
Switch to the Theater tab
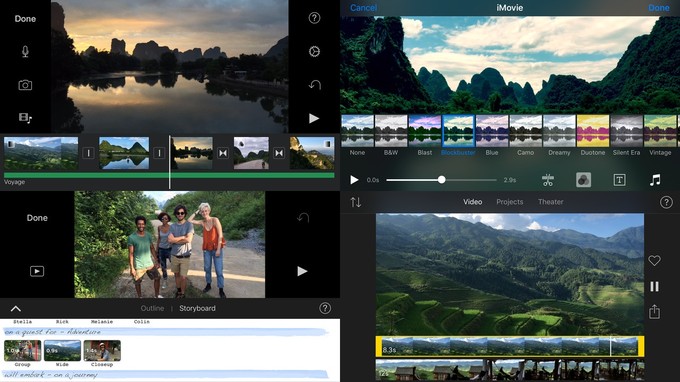[x=551, y=202]
